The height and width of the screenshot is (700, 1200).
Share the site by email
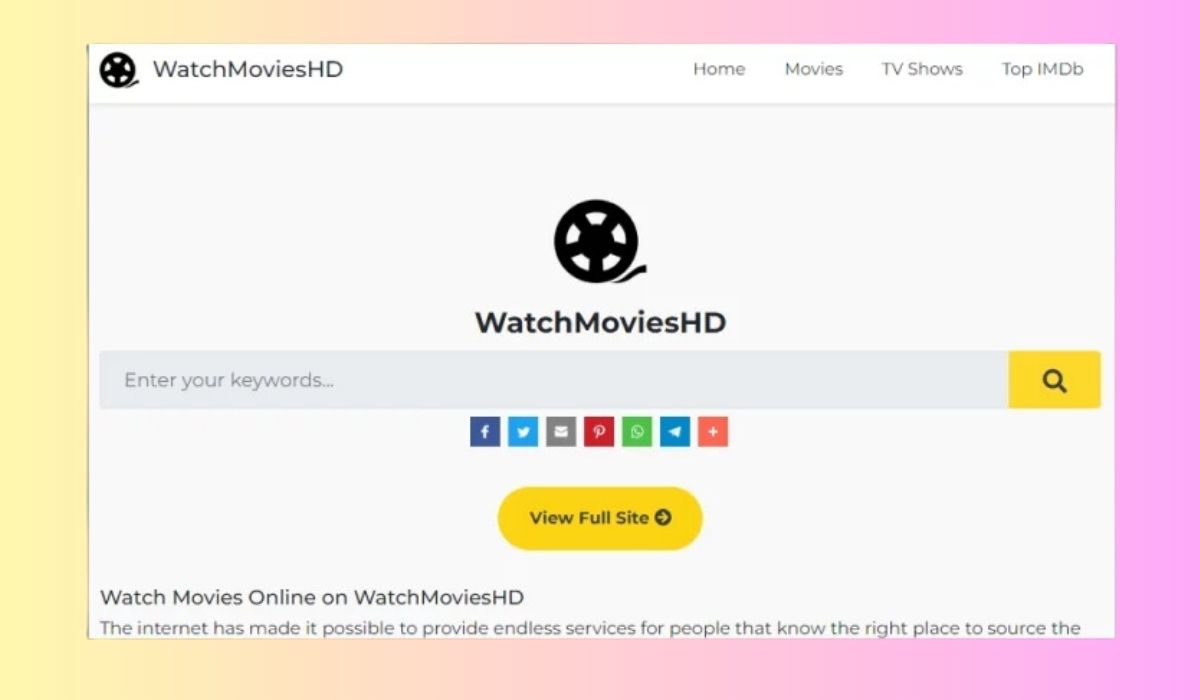[x=561, y=432]
